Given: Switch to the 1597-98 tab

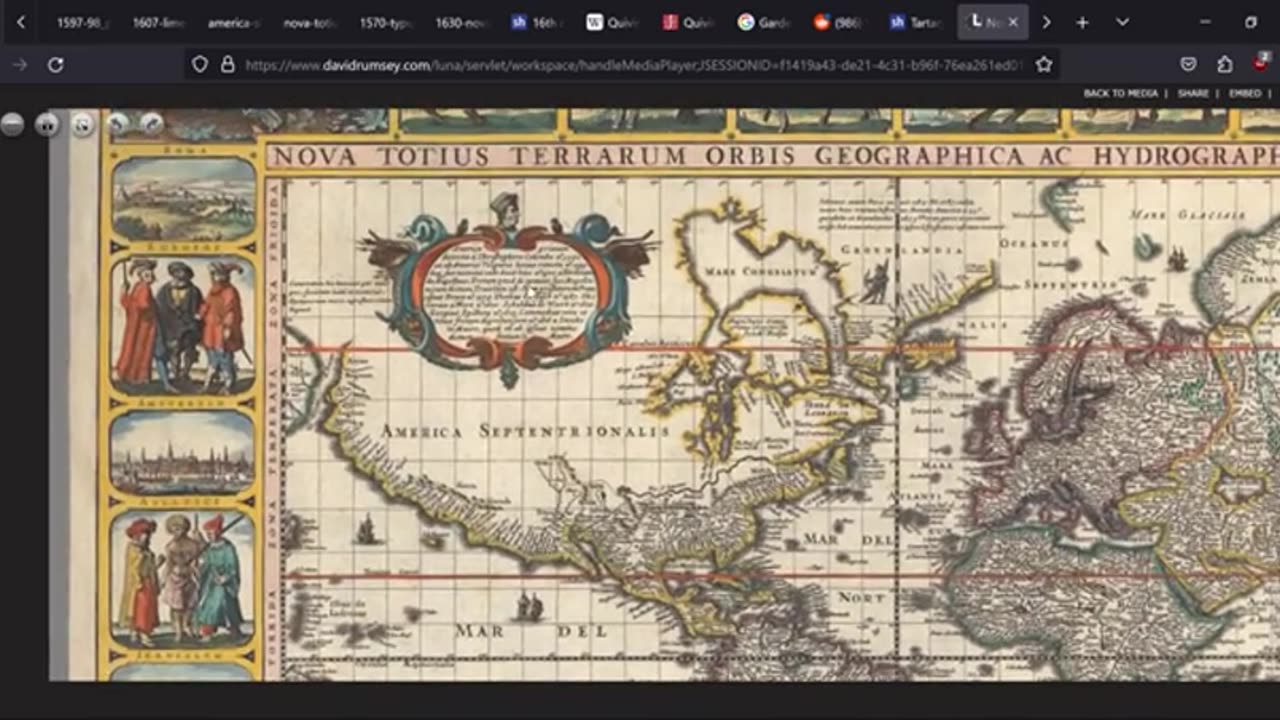Looking at the screenshot, I should point(82,22).
